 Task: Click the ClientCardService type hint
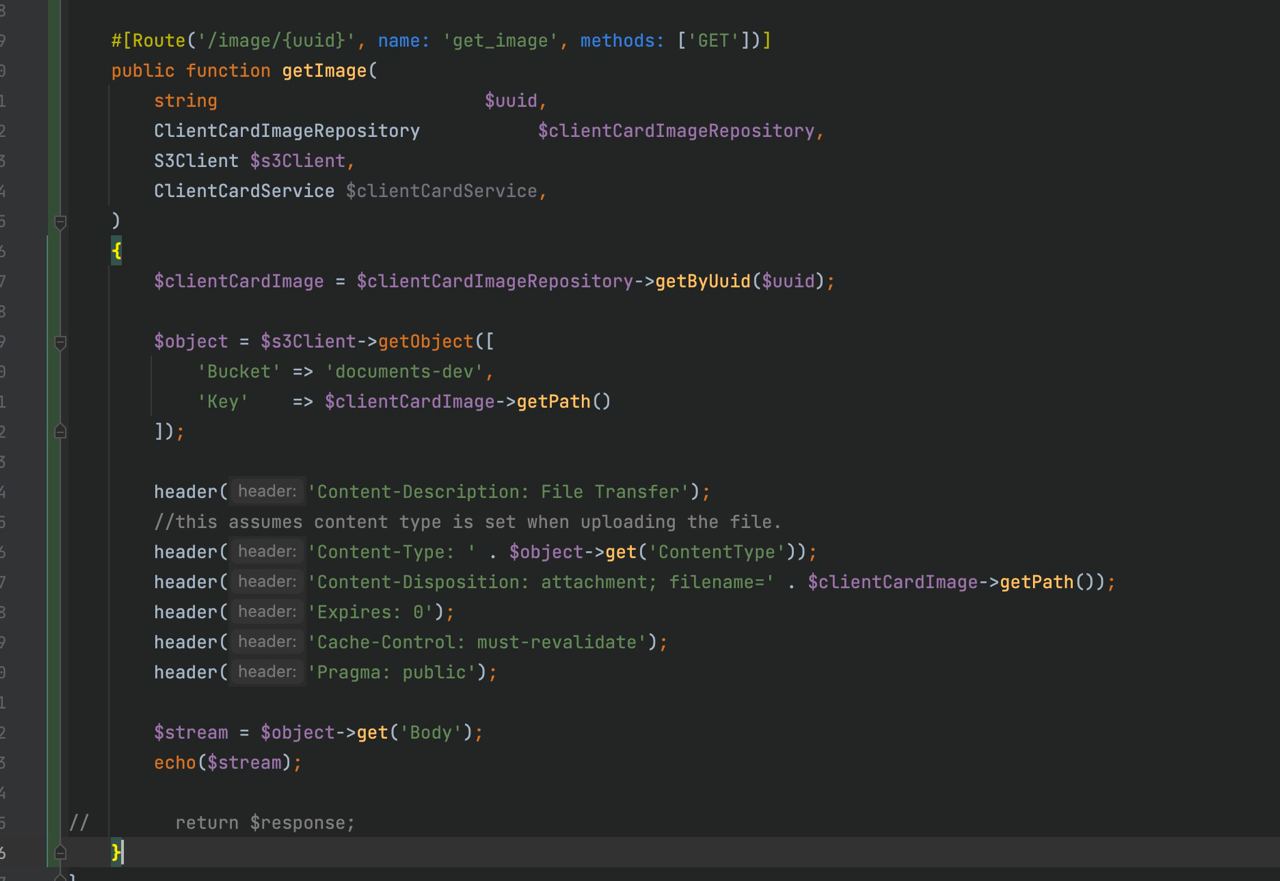pyautogui.click(x=244, y=191)
